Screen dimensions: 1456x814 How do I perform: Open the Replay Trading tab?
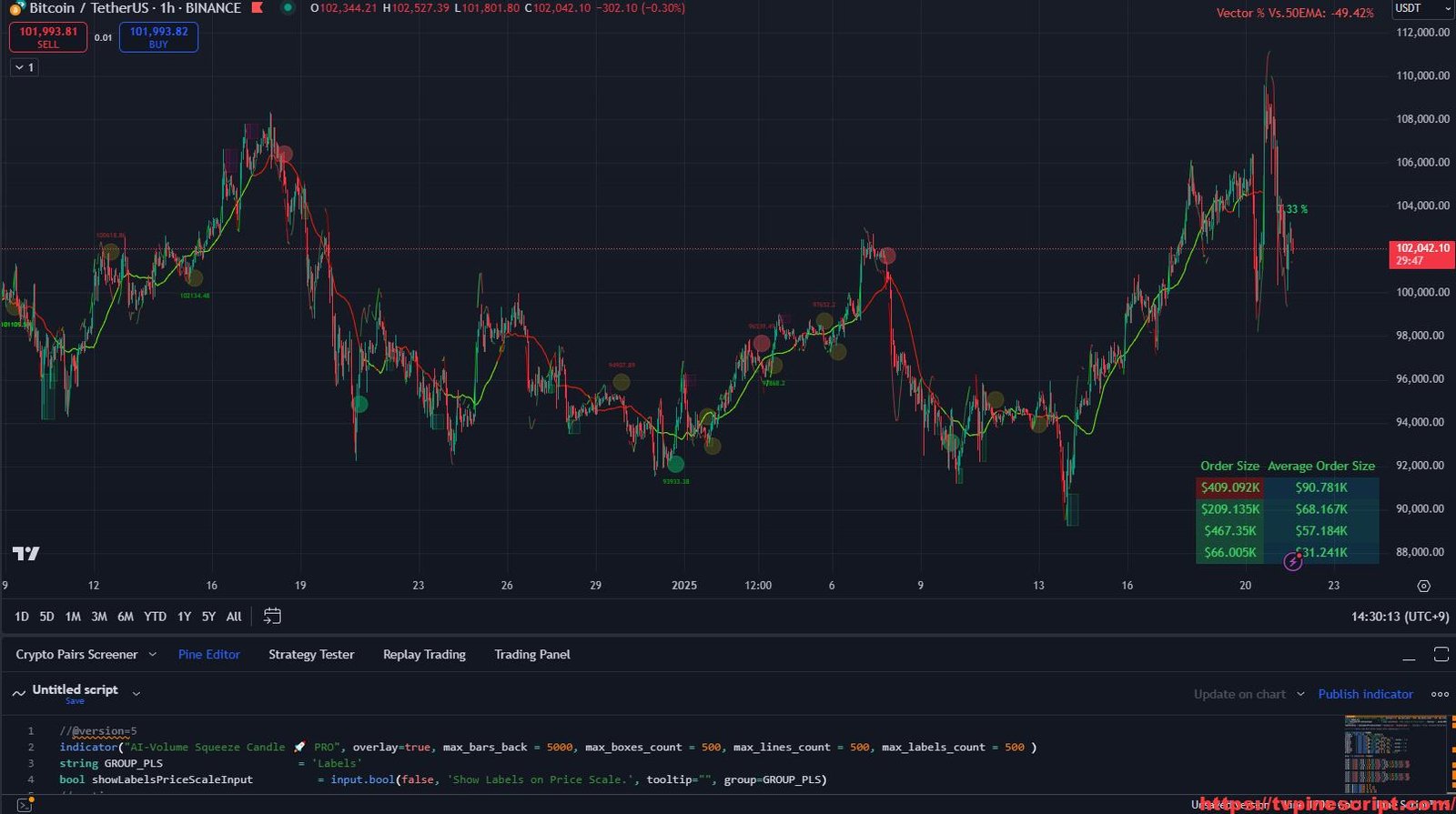tap(424, 655)
